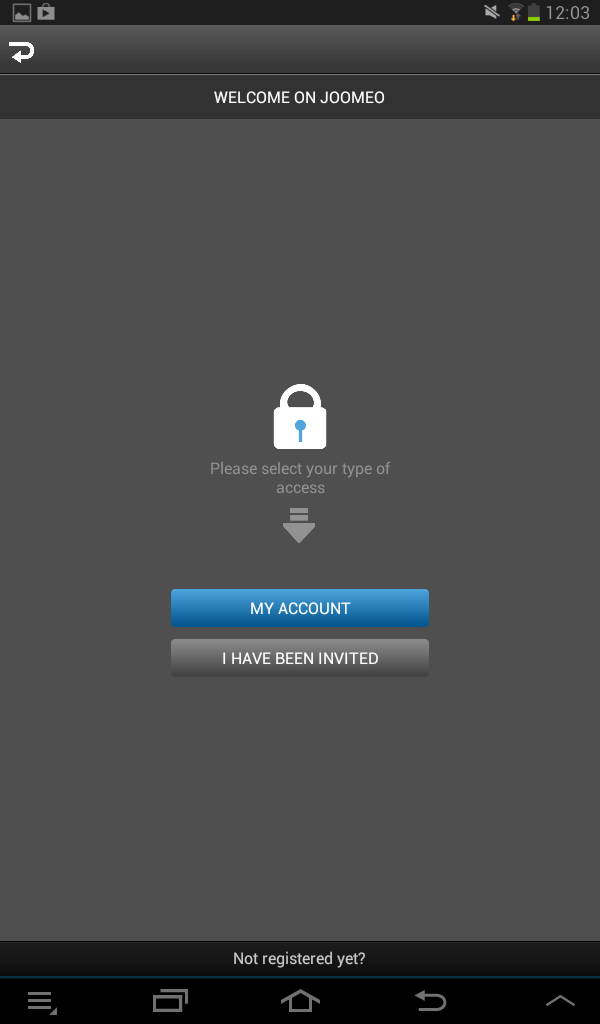The image size is (600, 1024).
Task: Choose the I HAVE BEEN INVITED button
Action: pyautogui.click(x=300, y=658)
